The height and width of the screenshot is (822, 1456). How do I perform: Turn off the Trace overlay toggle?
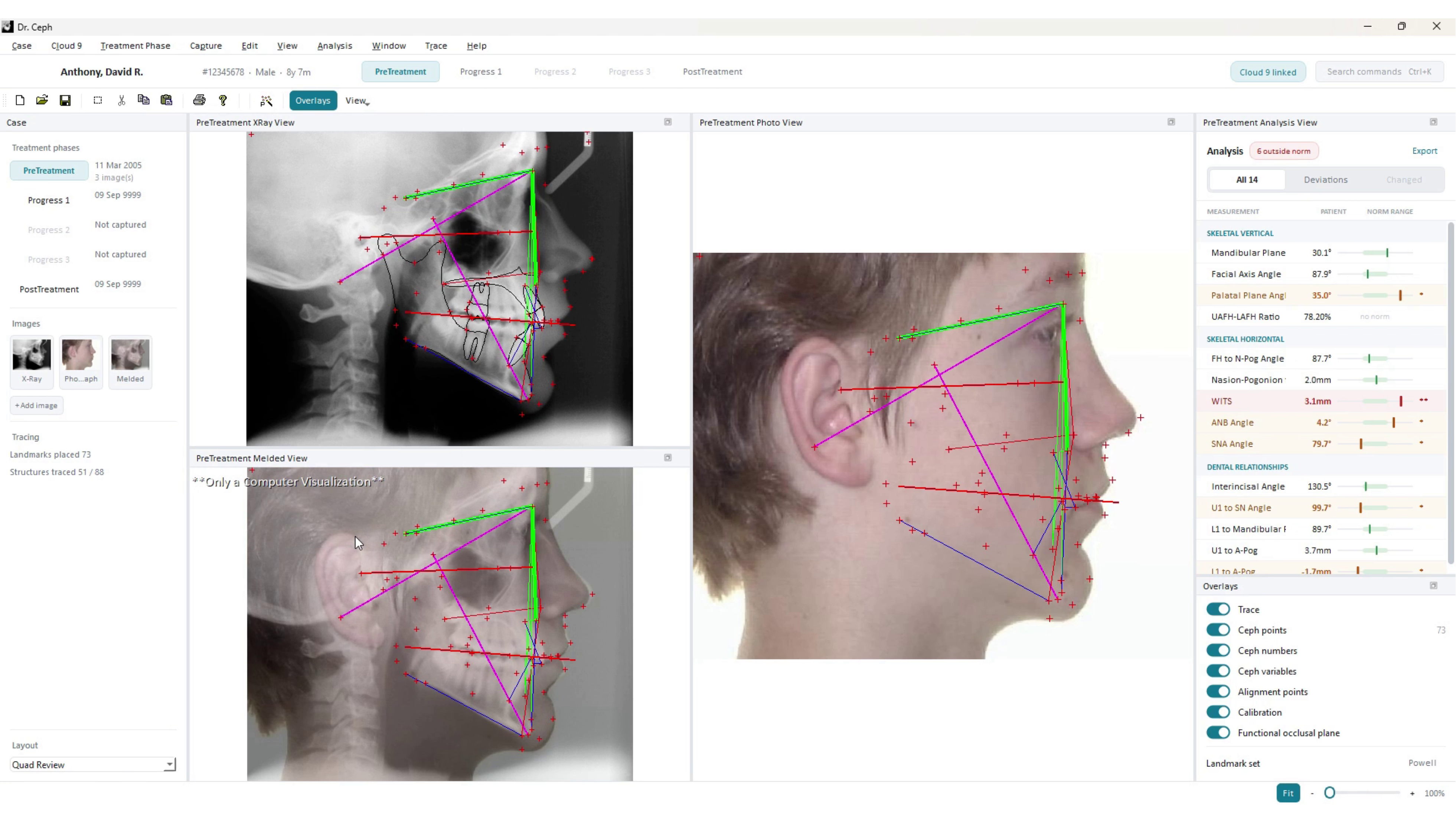point(1218,609)
